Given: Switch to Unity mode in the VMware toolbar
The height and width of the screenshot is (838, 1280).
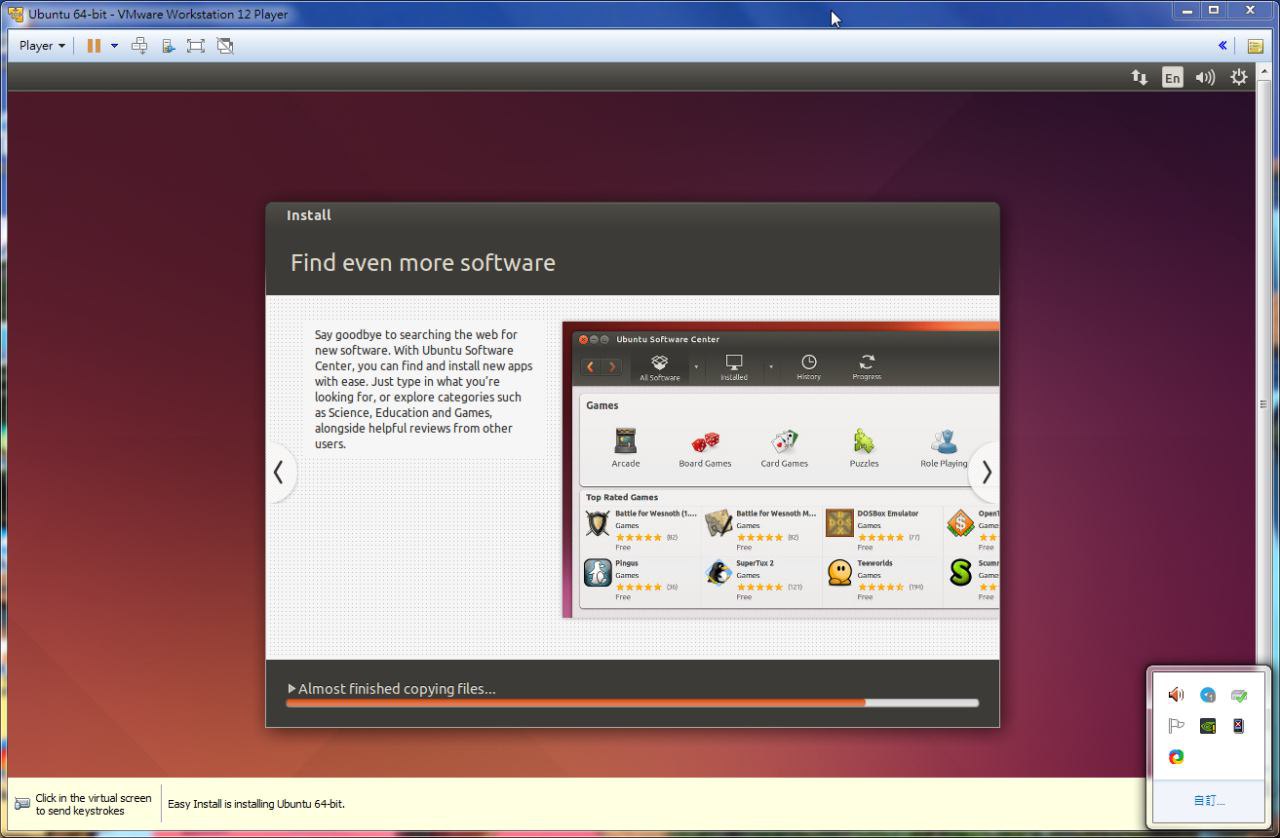Looking at the screenshot, I should point(225,46).
